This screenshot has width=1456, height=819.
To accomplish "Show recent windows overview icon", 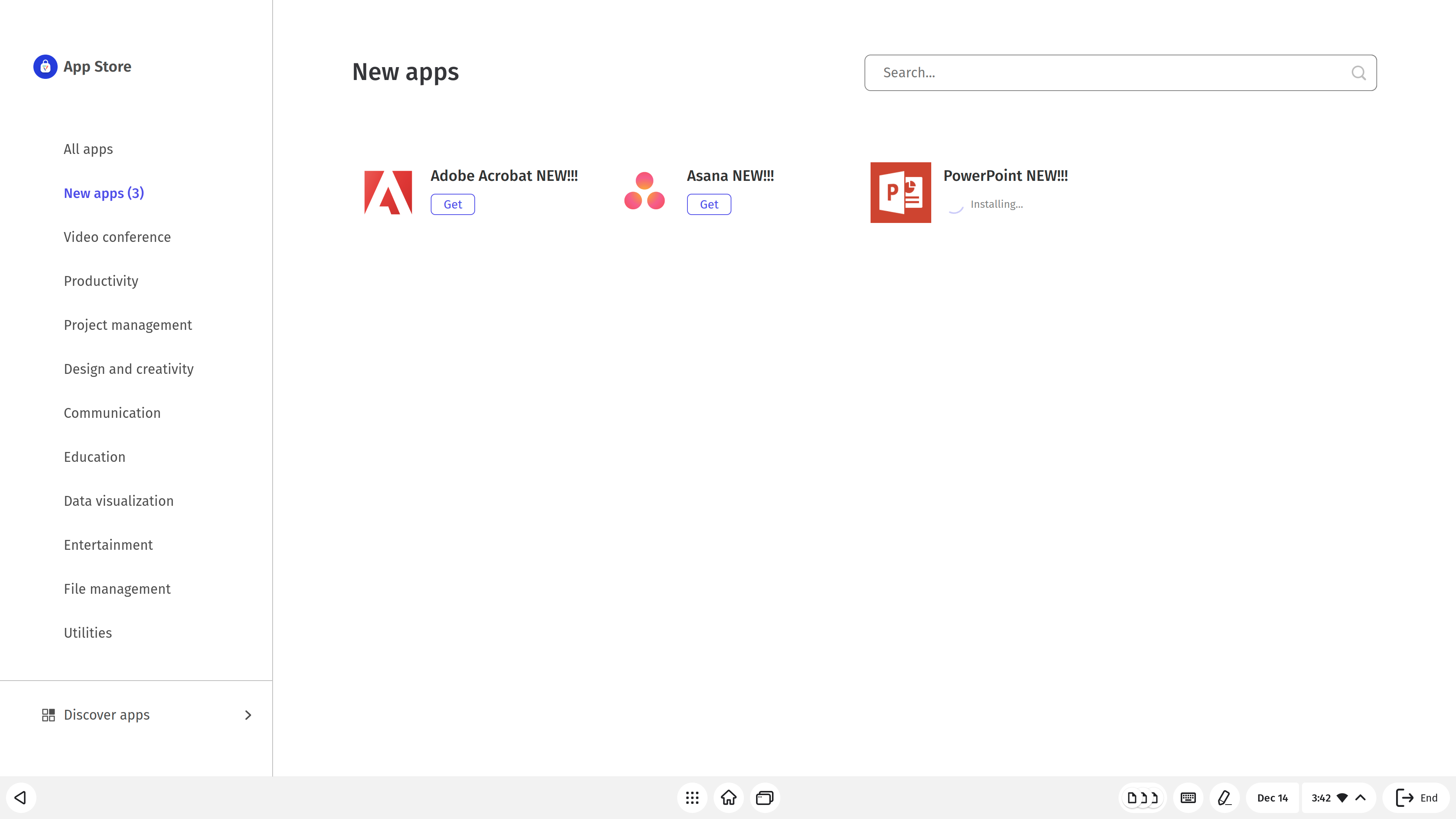I will click(765, 797).
